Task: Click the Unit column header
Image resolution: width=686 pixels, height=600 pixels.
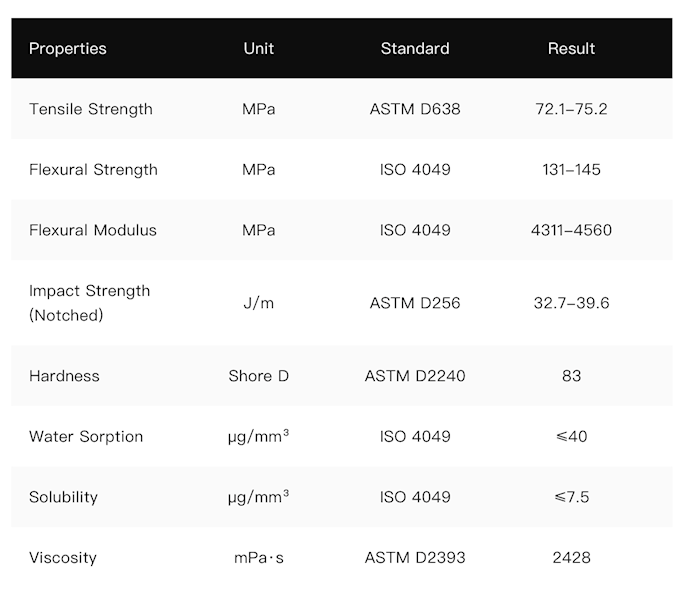Action: coord(258,48)
